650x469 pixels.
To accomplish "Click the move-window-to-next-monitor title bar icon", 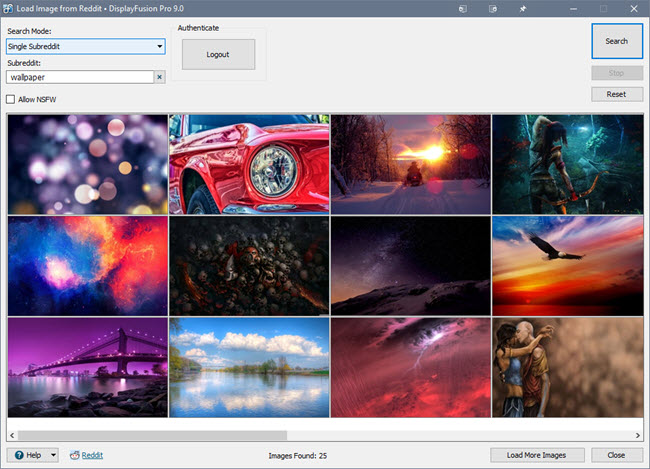I will (x=463, y=10).
